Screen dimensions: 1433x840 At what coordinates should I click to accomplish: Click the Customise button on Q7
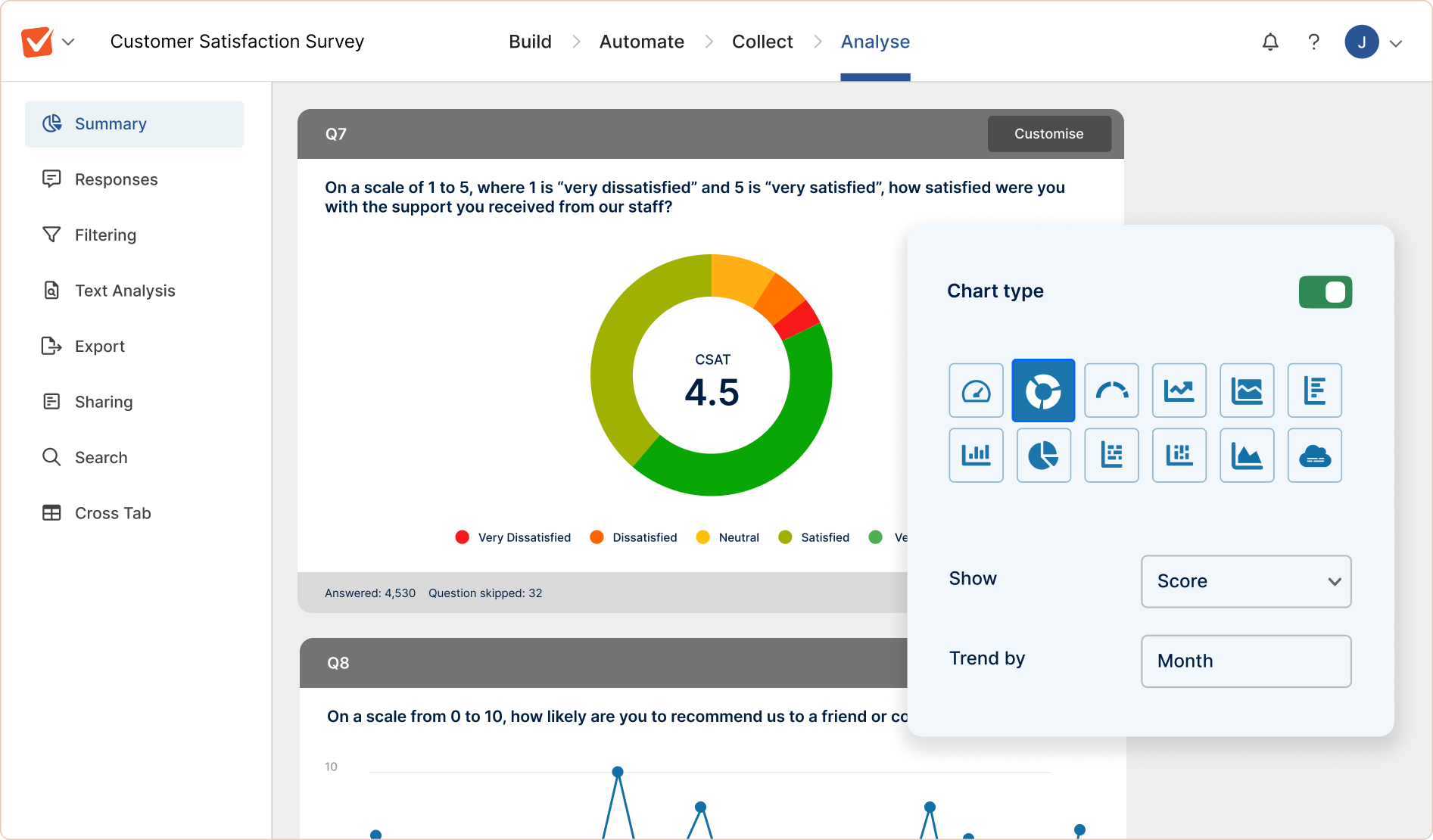point(1049,133)
